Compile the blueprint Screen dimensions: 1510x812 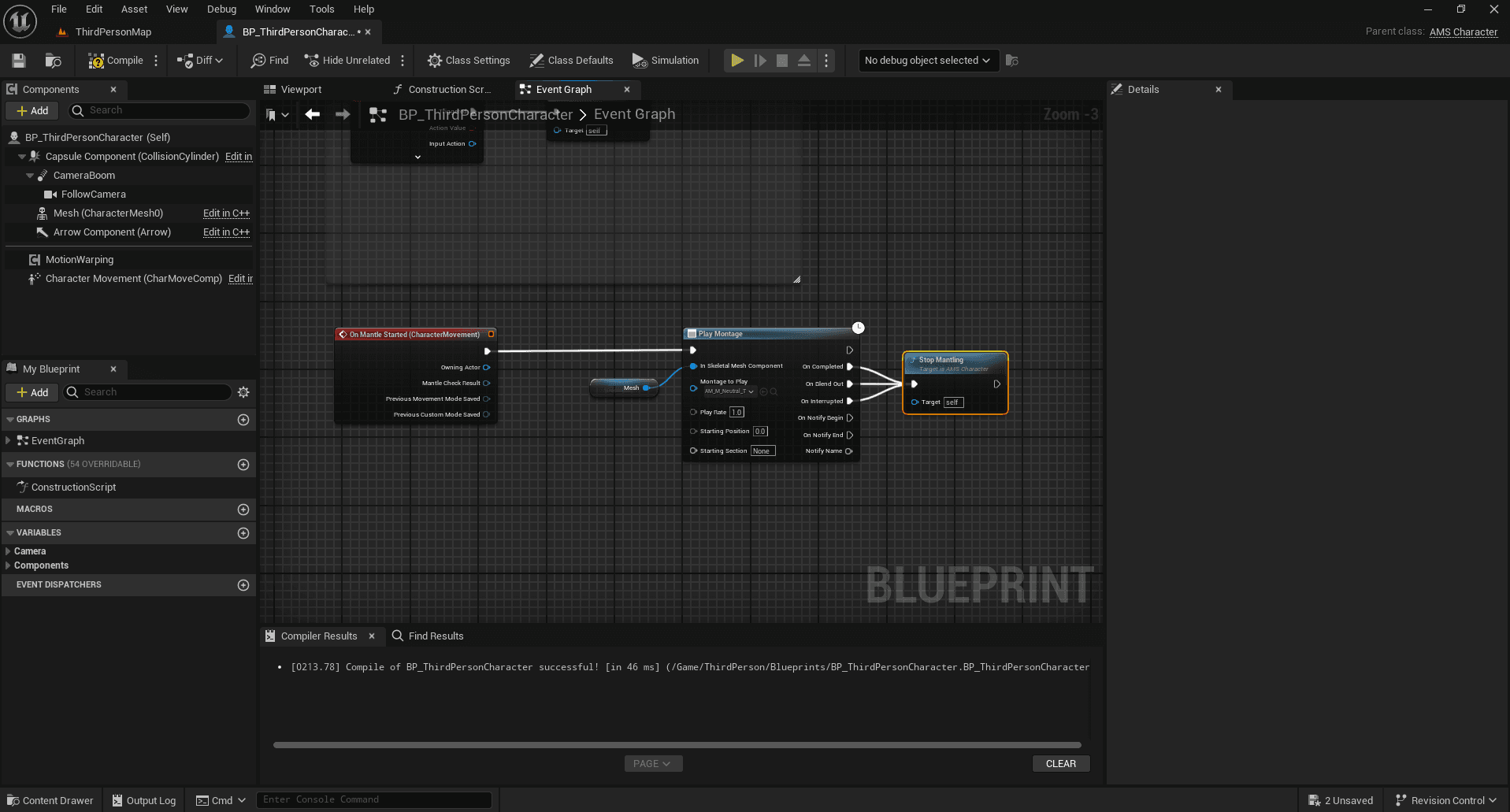[x=116, y=61]
